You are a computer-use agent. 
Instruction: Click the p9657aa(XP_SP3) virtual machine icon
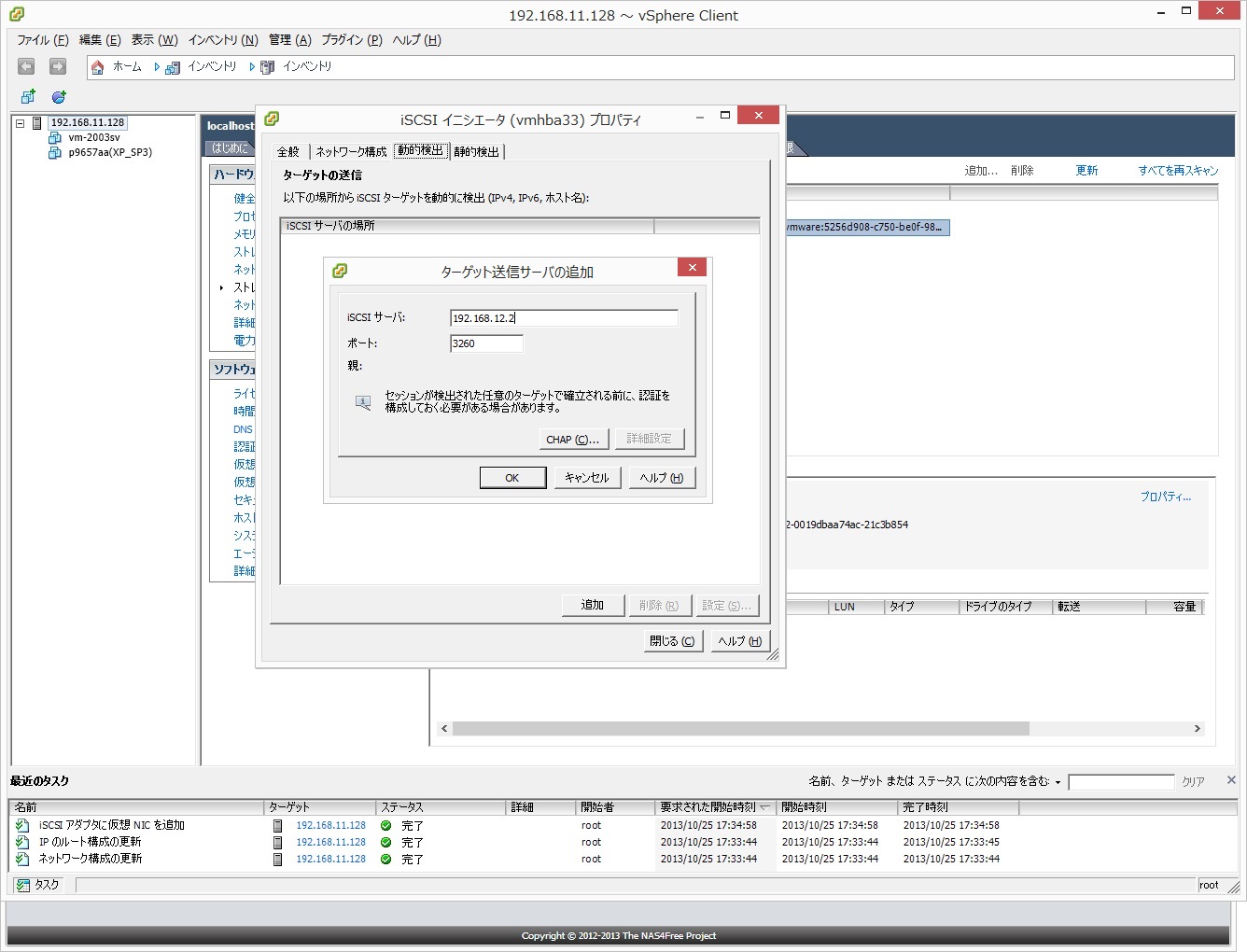(55, 153)
